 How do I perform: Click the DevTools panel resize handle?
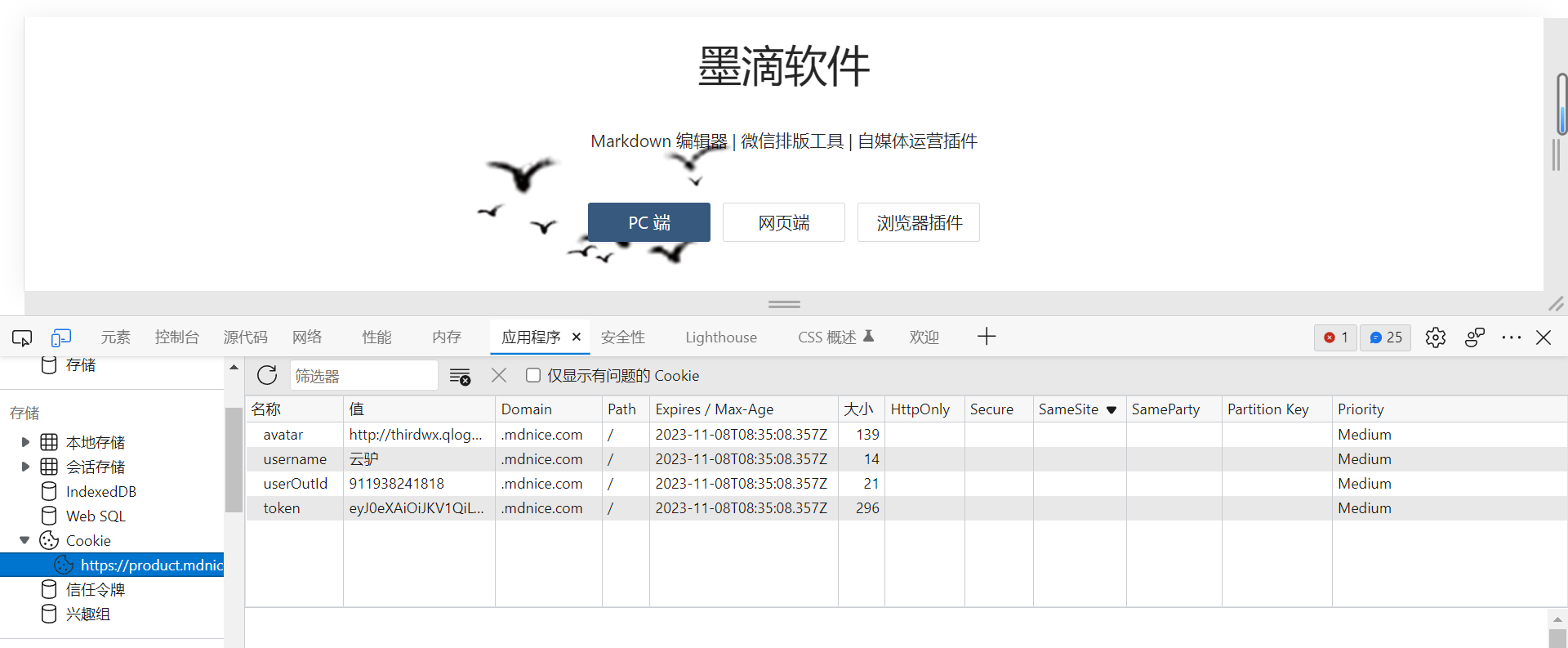pos(784,304)
